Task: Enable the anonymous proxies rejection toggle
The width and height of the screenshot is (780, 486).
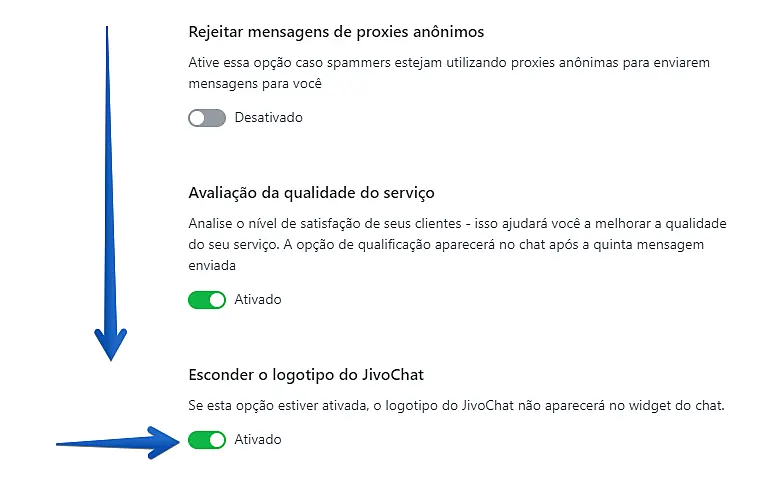Action: pos(207,118)
